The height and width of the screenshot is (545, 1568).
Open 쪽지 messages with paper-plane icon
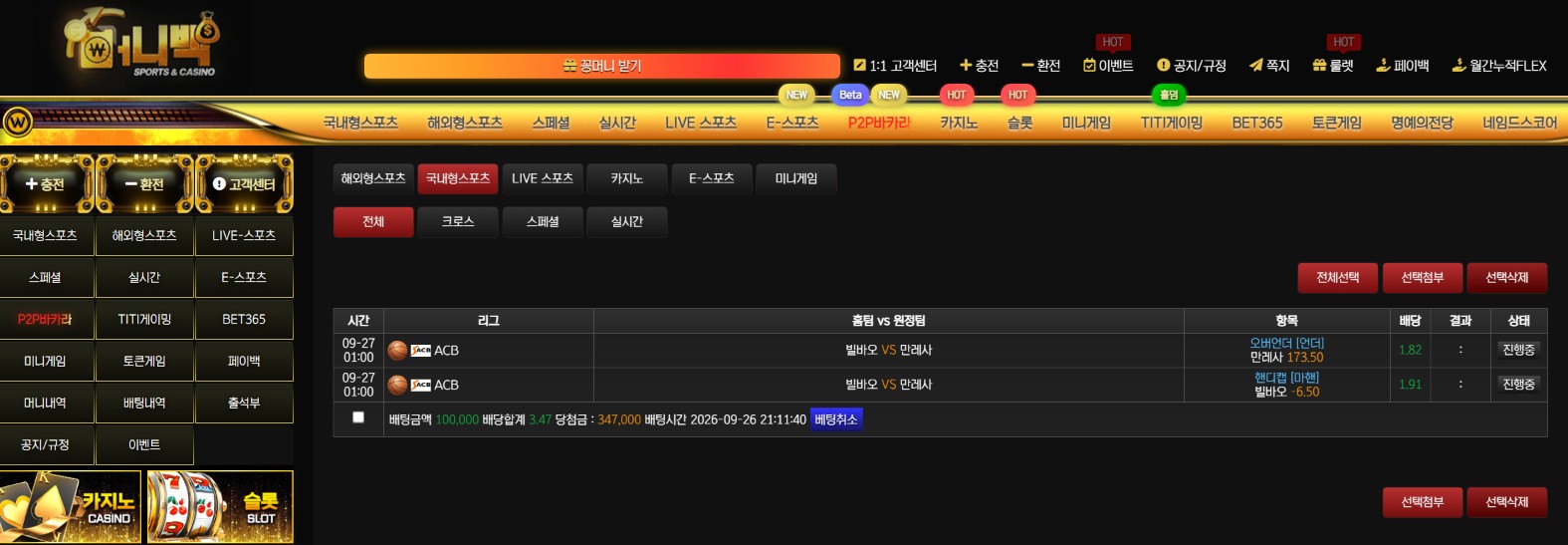coord(1269,66)
